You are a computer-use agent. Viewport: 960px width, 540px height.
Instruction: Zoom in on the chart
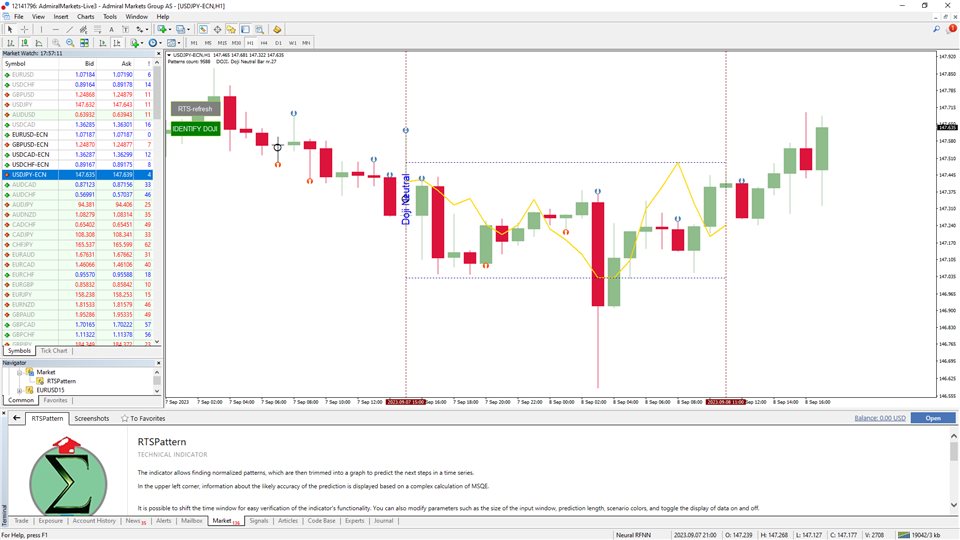56,43
